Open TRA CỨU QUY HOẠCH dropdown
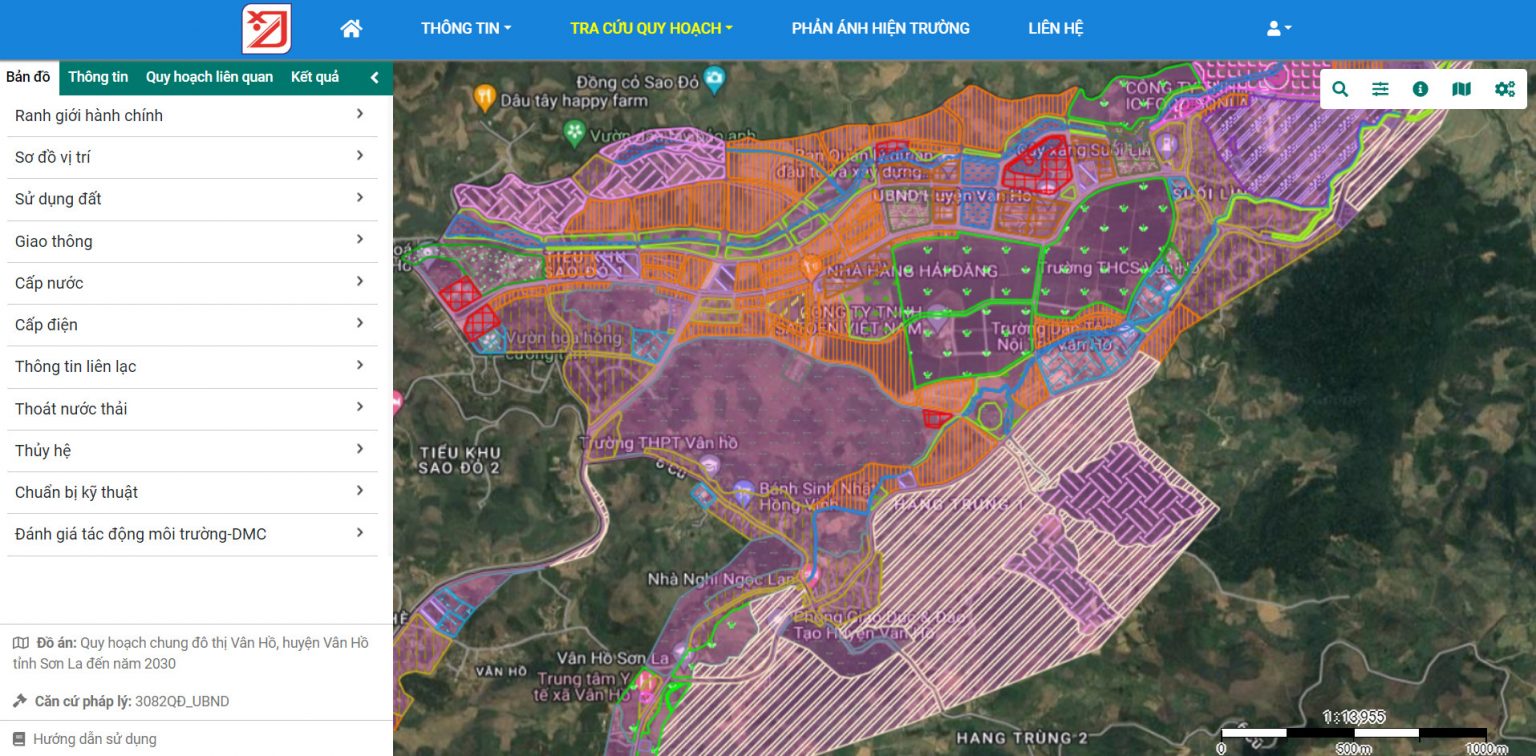Viewport: 1536px width, 756px height. click(x=651, y=29)
